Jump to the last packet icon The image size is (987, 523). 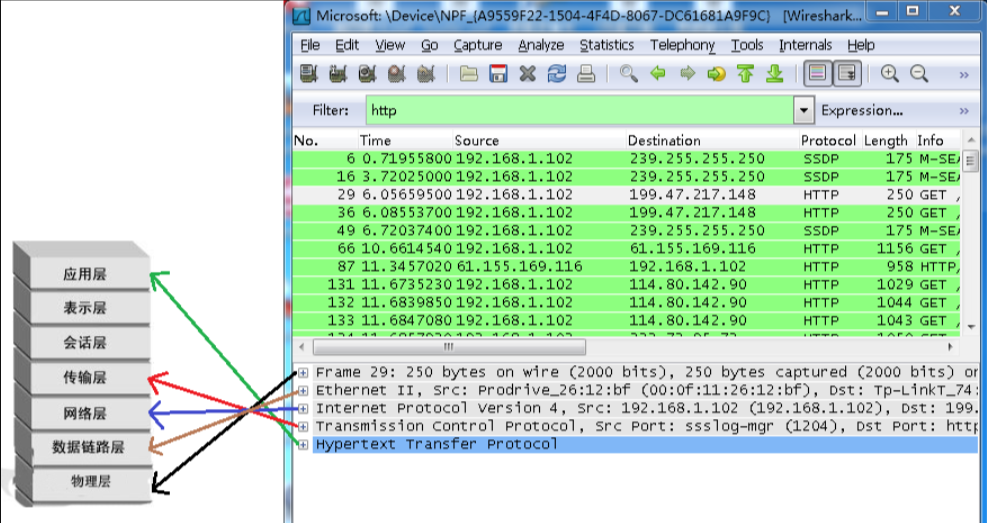click(775, 74)
